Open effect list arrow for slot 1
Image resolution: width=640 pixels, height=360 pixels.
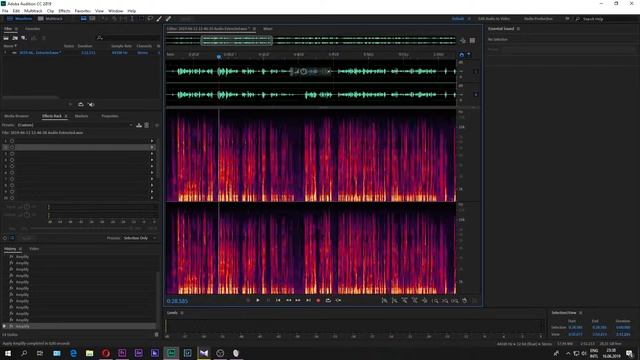[x=152, y=141]
